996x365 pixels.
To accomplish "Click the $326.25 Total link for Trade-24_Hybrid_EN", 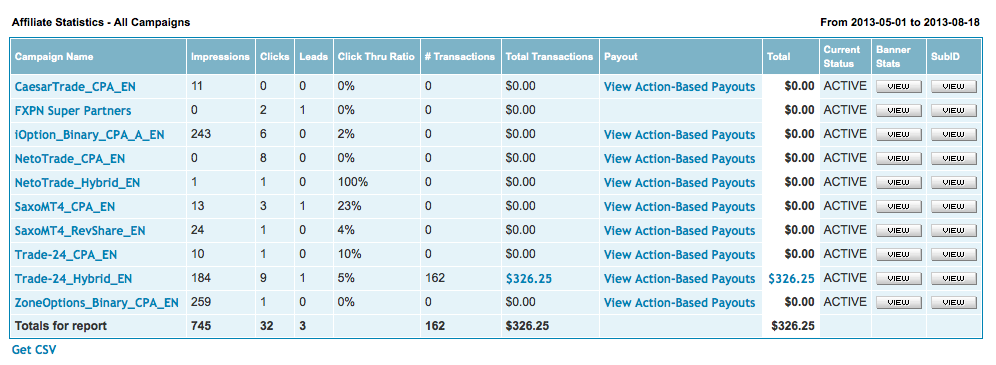I will point(791,279).
